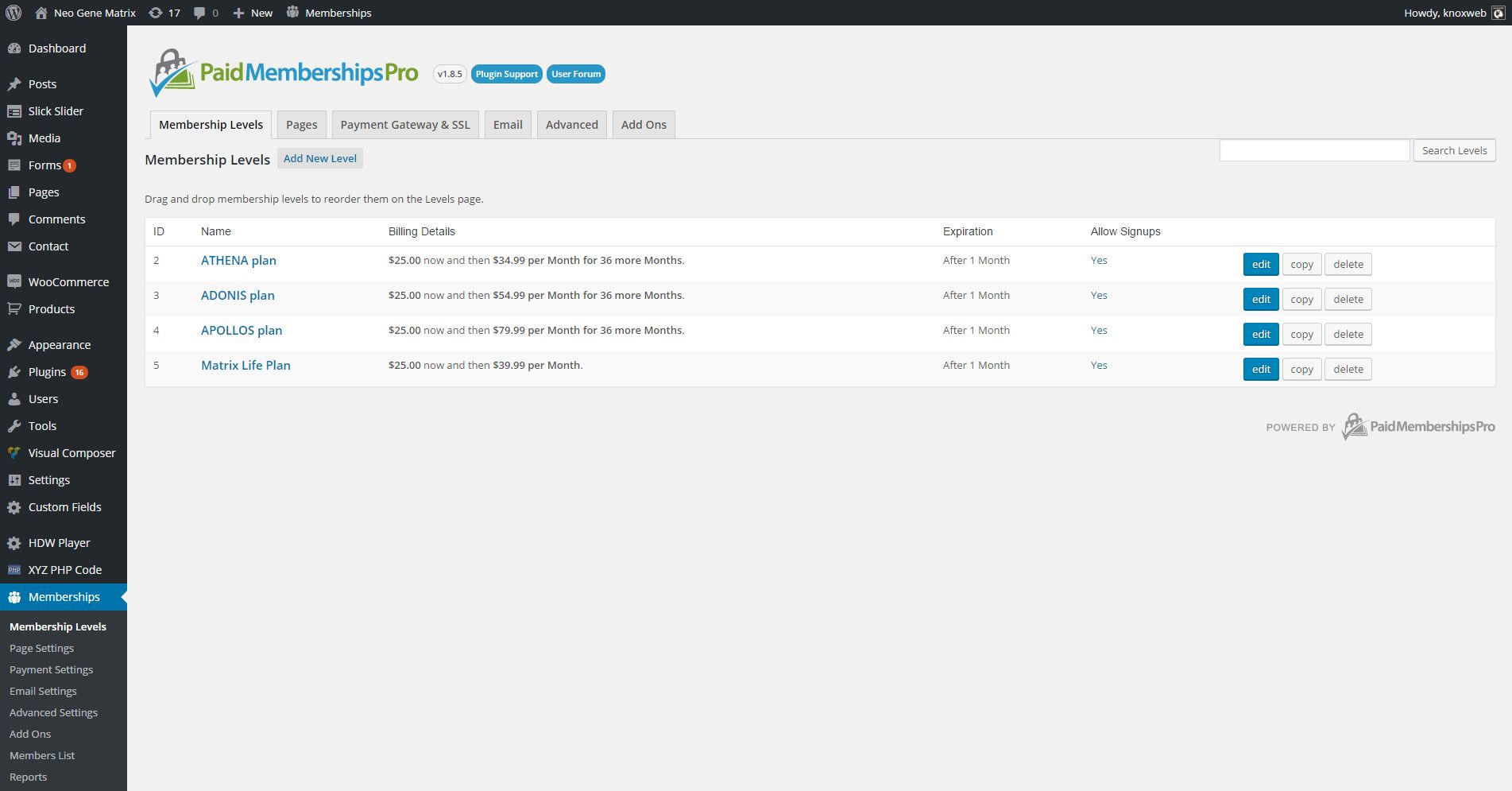This screenshot has height=791, width=1512.
Task: Open the User Forum badge link
Action: point(576,74)
